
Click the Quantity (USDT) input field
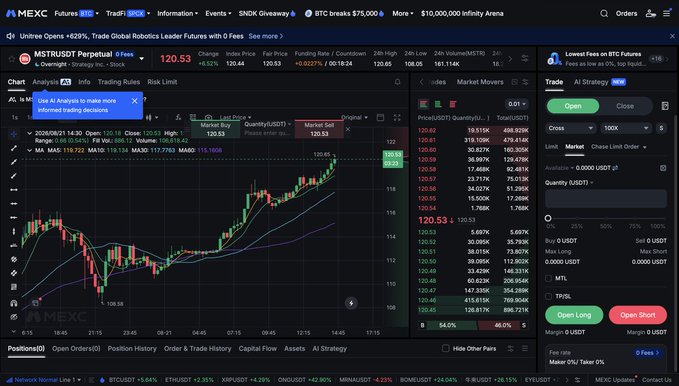pos(606,199)
